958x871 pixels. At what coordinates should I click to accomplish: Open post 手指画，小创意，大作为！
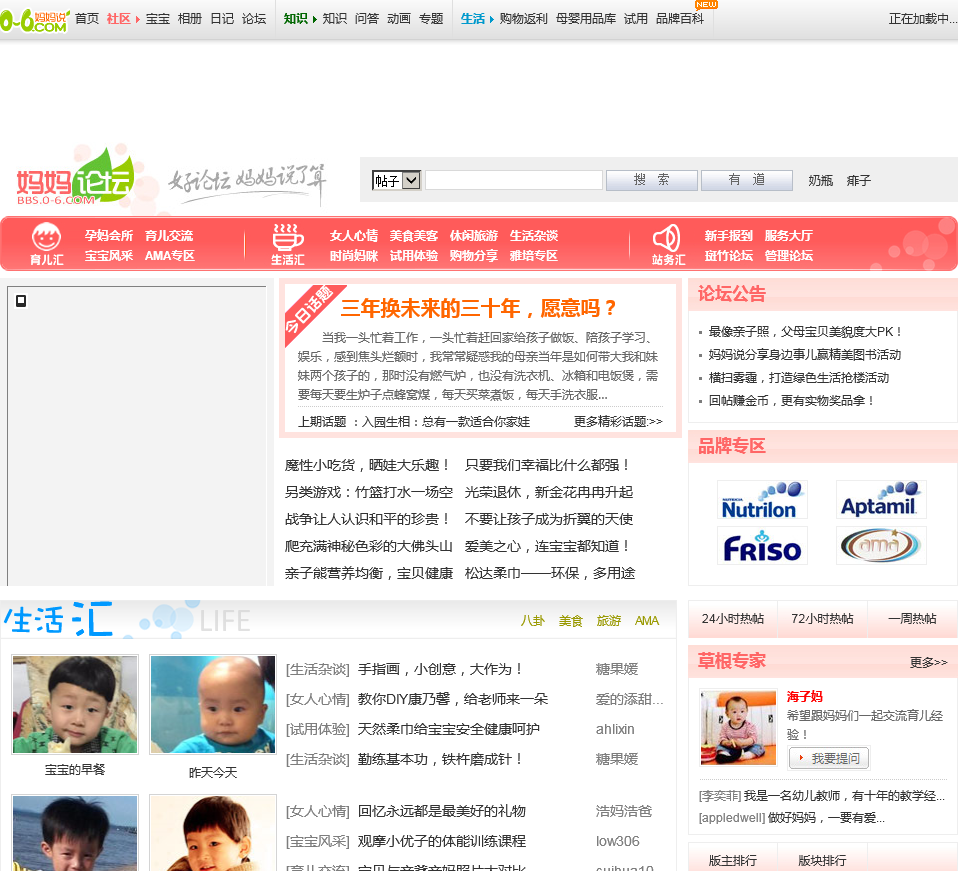[441, 669]
